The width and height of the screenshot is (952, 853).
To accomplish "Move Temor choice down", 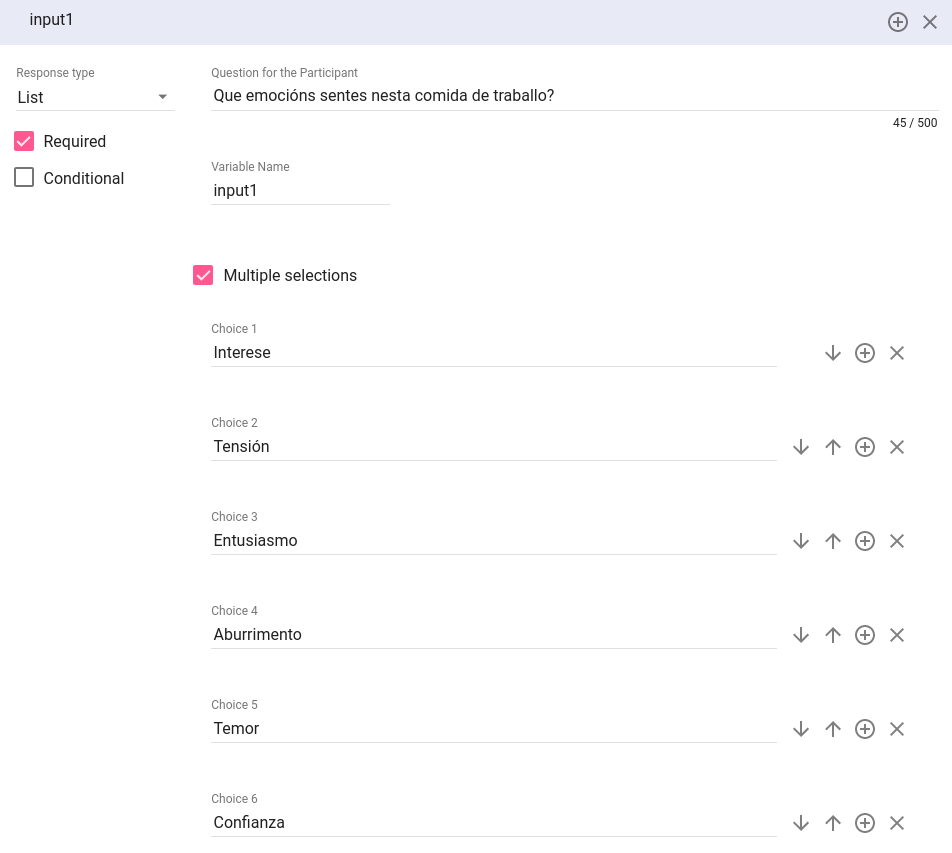I will point(800,729).
